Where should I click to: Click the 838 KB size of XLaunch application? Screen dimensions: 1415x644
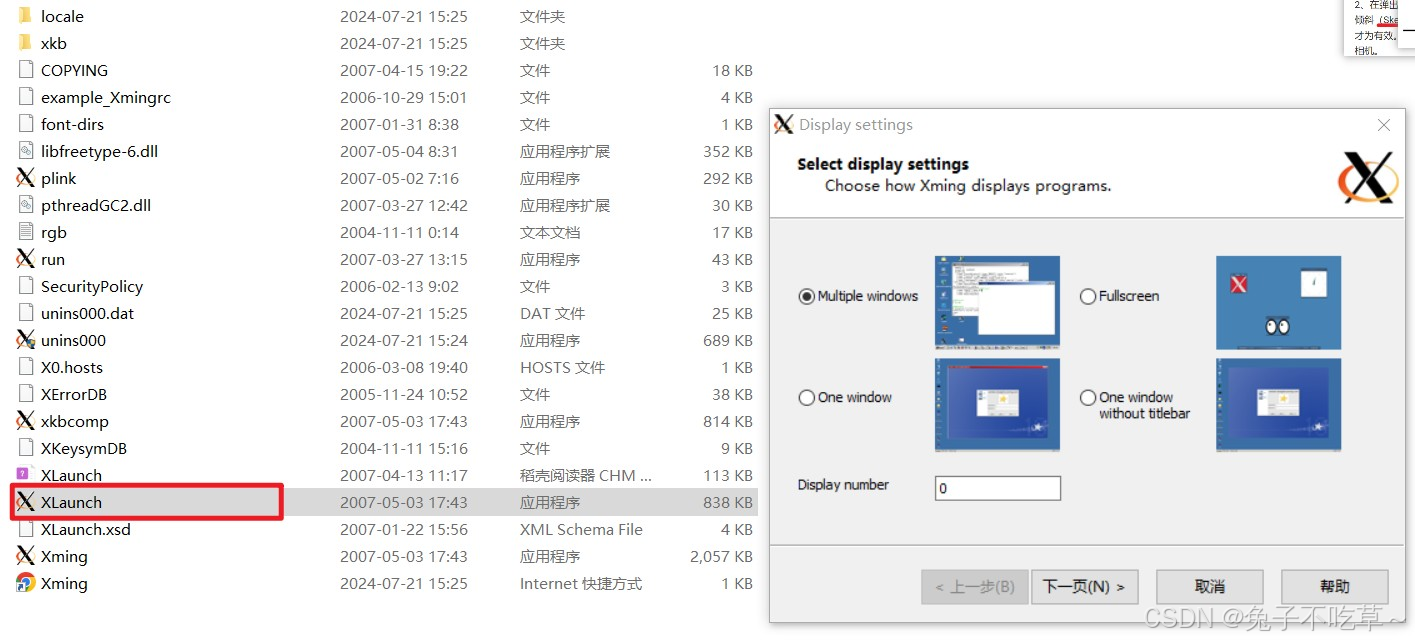coord(728,502)
